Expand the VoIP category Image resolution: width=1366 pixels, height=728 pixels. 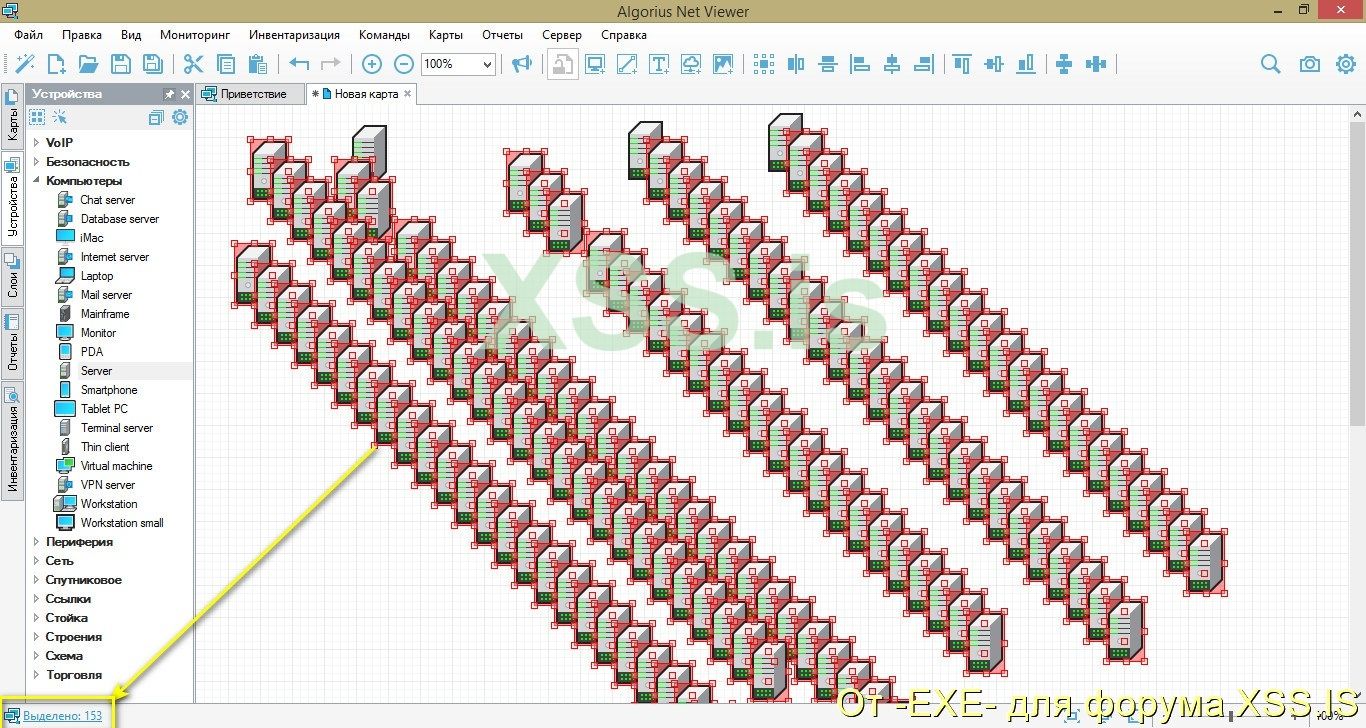point(37,143)
